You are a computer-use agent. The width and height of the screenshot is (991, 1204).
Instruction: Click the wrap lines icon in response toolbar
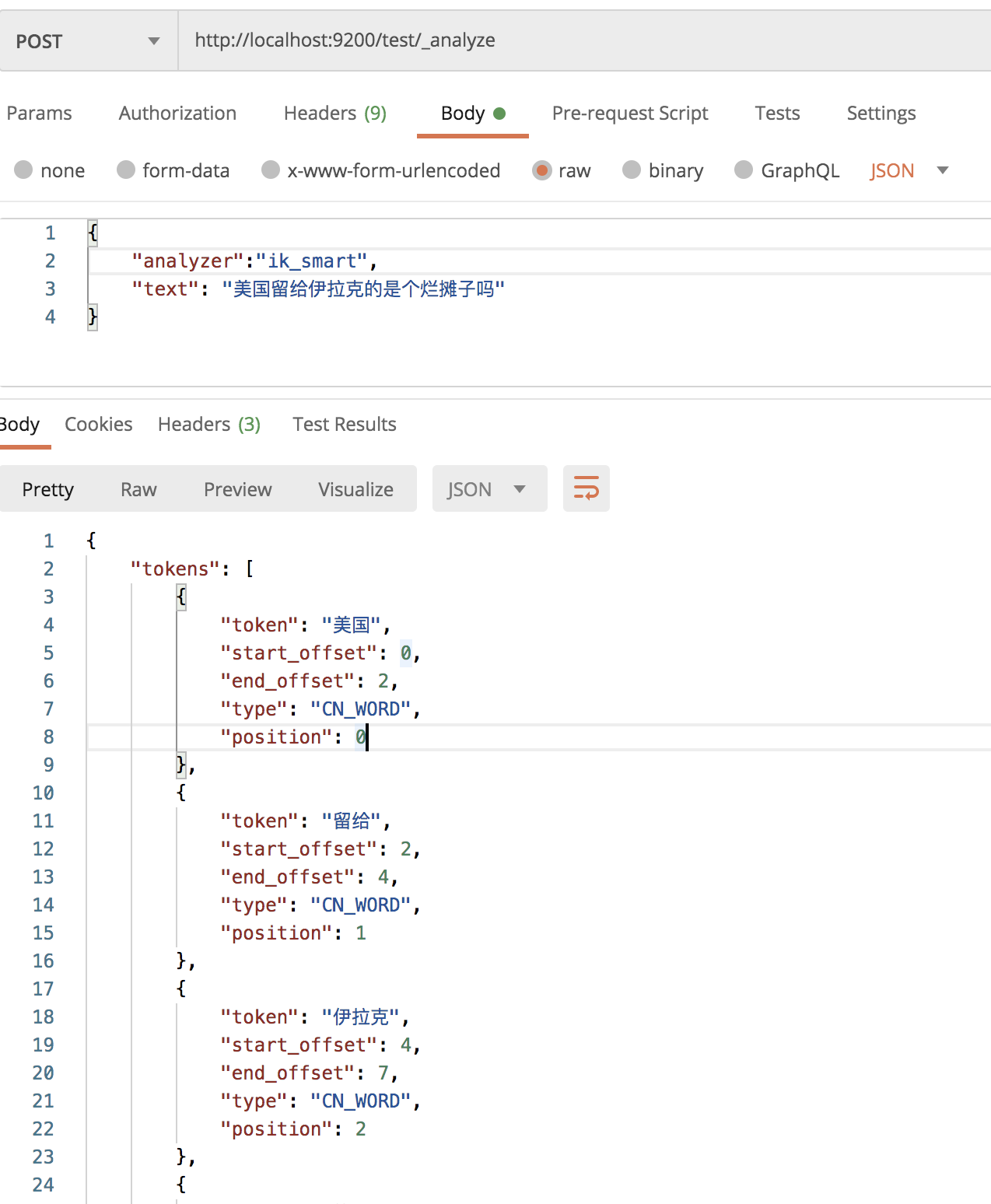[x=586, y=488]
